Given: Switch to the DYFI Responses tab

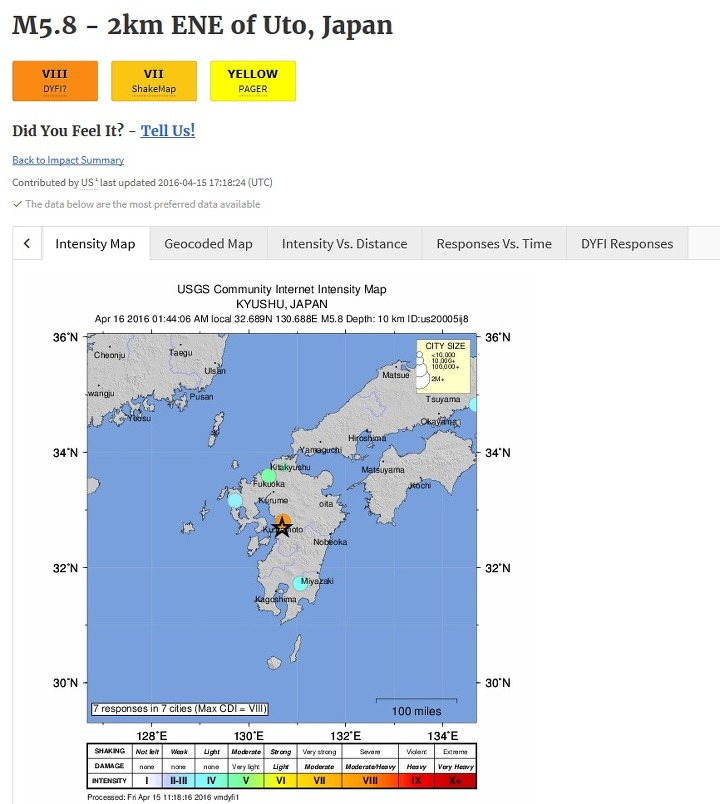Looking at the screenshot, I should pyautogui.click(x=627, y=244).
